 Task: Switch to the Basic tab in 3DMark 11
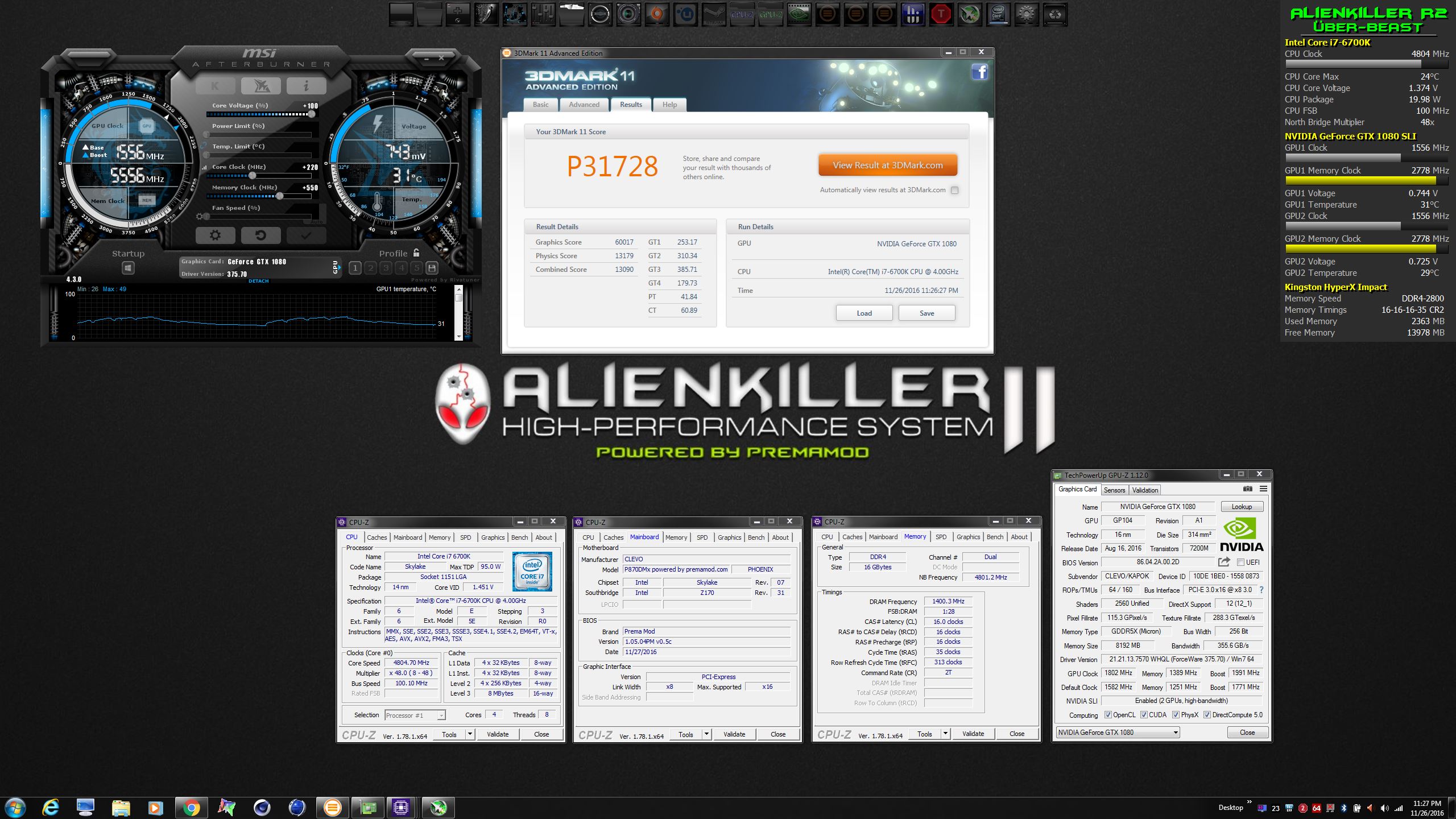click(540, 105)
